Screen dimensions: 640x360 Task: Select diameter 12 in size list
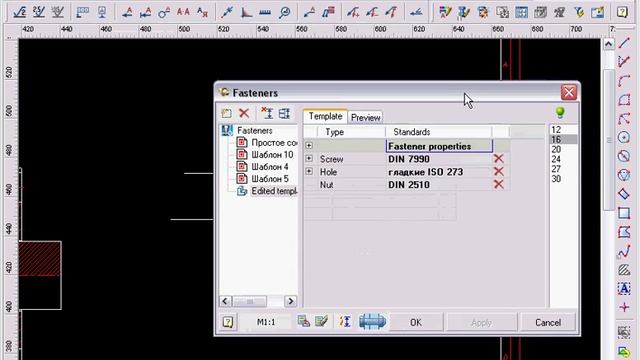563,130
